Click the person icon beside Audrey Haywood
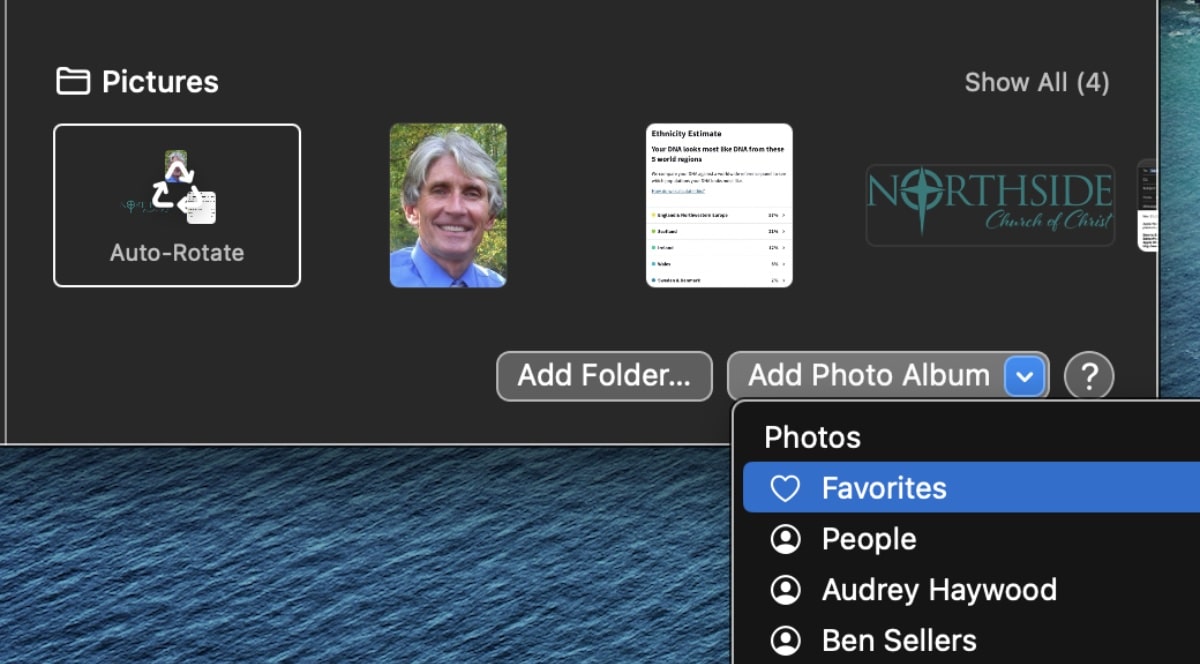This screenshot has width=1200, height=664. coord(786,590)
